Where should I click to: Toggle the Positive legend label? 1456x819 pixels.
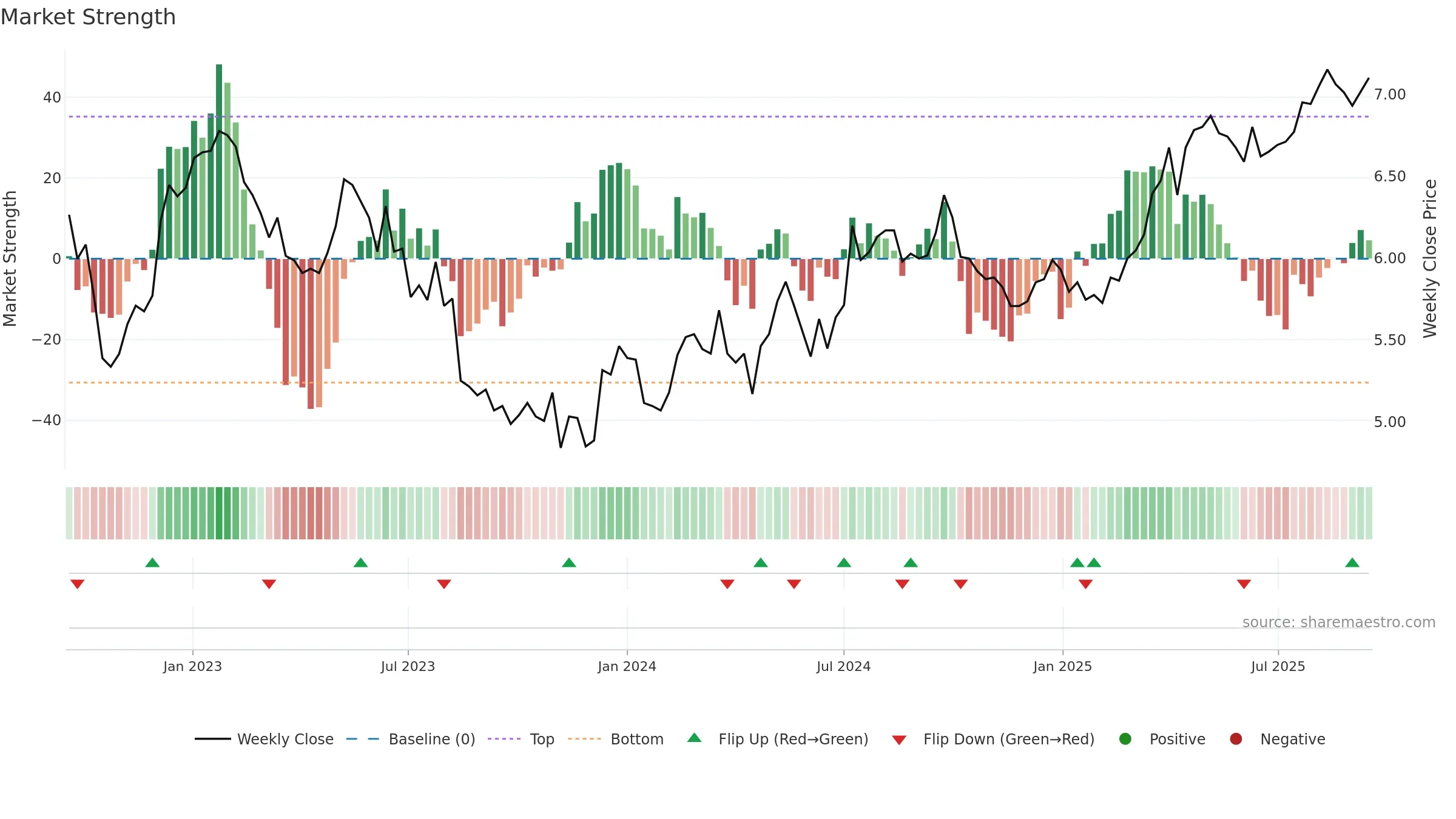tap(1178, 740)
